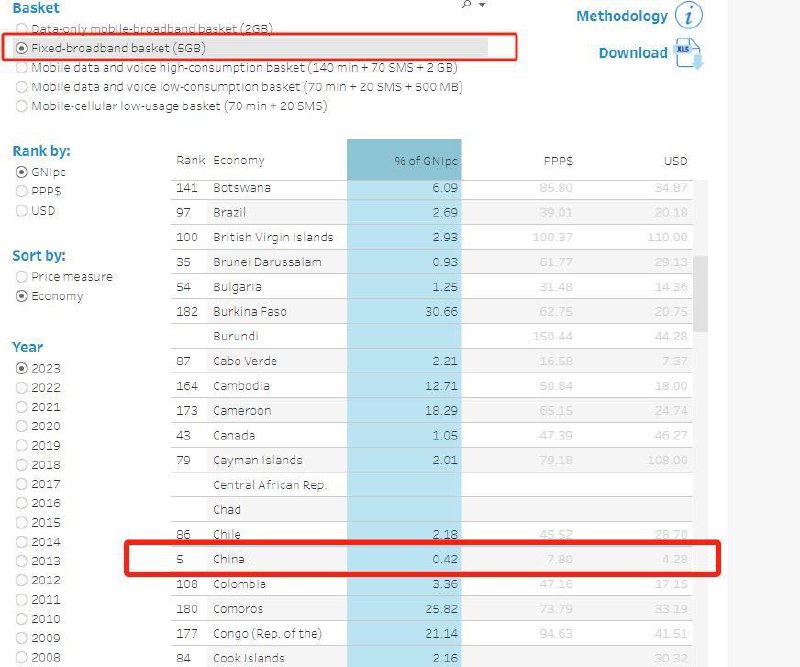
Task: Open the Methodology info icon
Action: (x=688, y=15)
